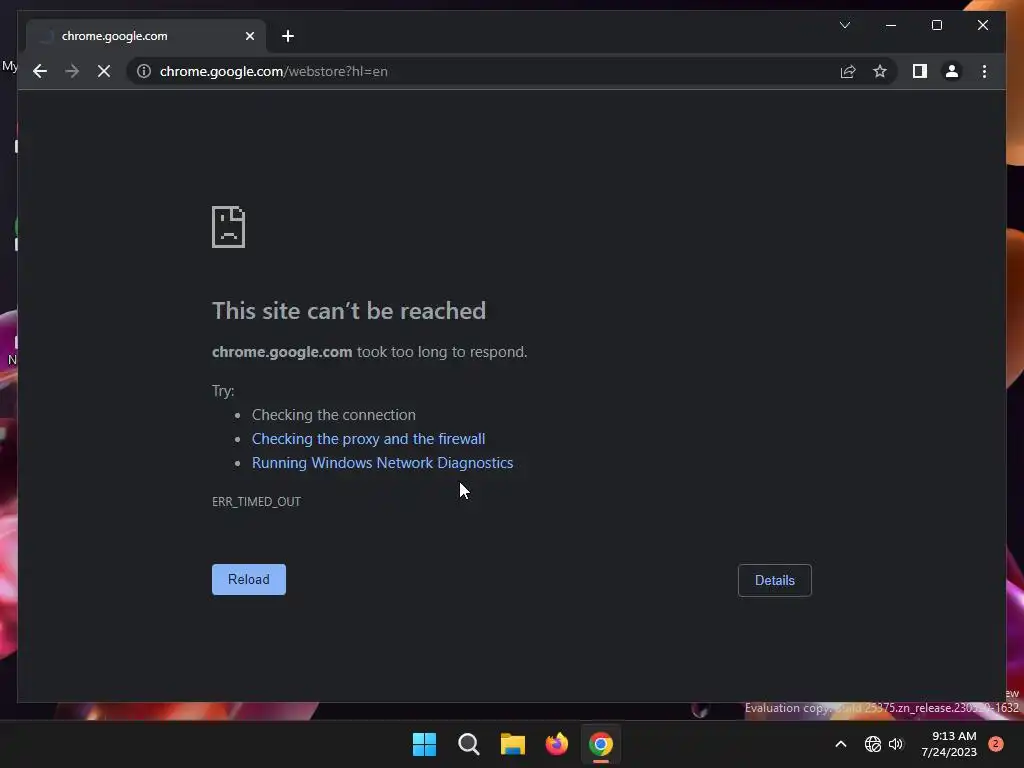Open the tab search dropdown
The image size is (1024, 768).
pyautogui.click(x=844, y=25)
